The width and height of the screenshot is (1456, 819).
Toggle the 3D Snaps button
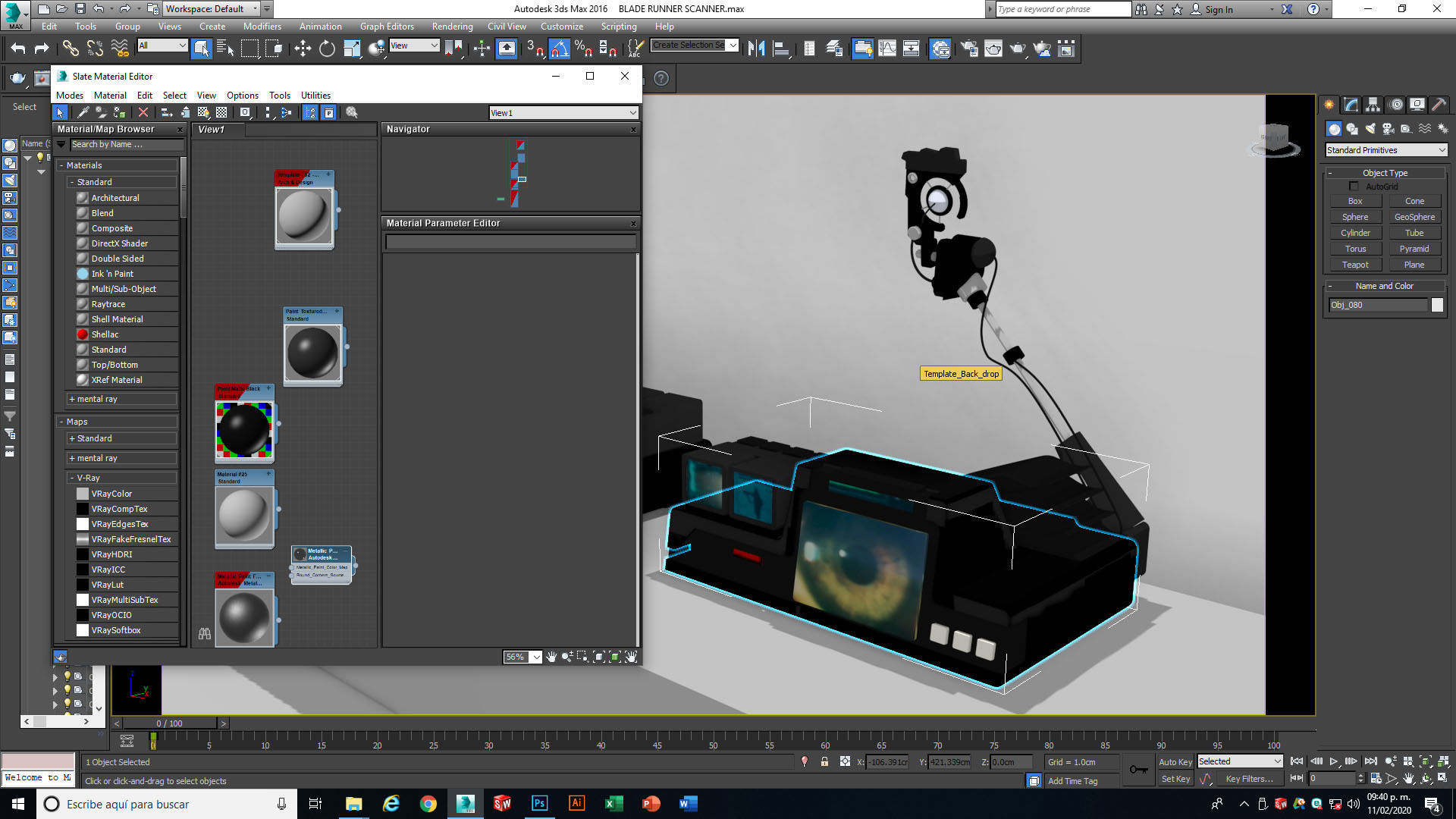click(535, 49)
